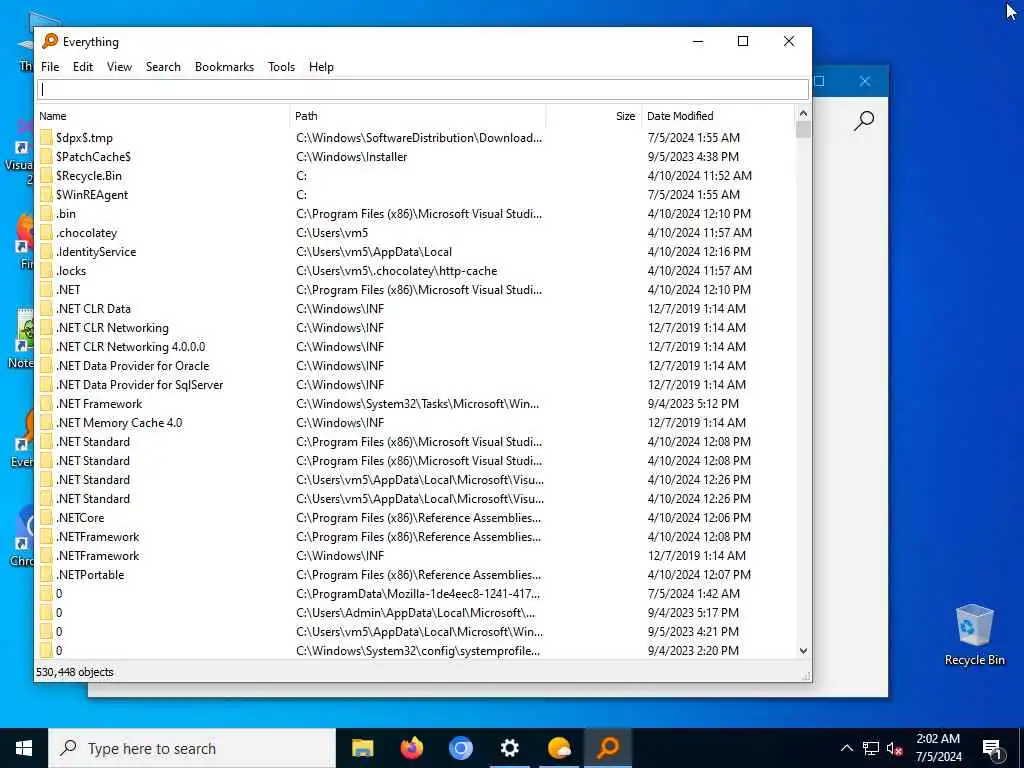The image size is (1024, 768).
Task: Sort results by Size column header
Action: point(594,116)
